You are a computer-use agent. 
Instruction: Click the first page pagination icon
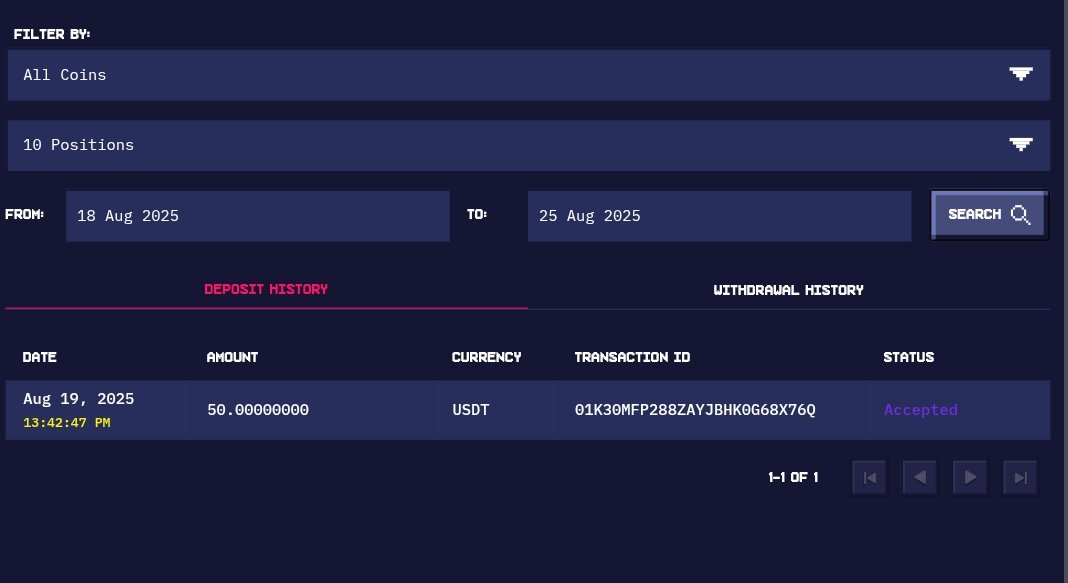pyautogui.click(x=869, y=478)
